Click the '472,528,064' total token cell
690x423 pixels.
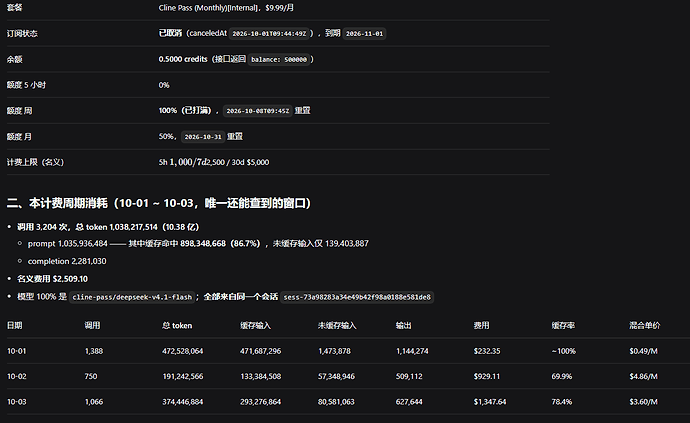pos(183,351)
